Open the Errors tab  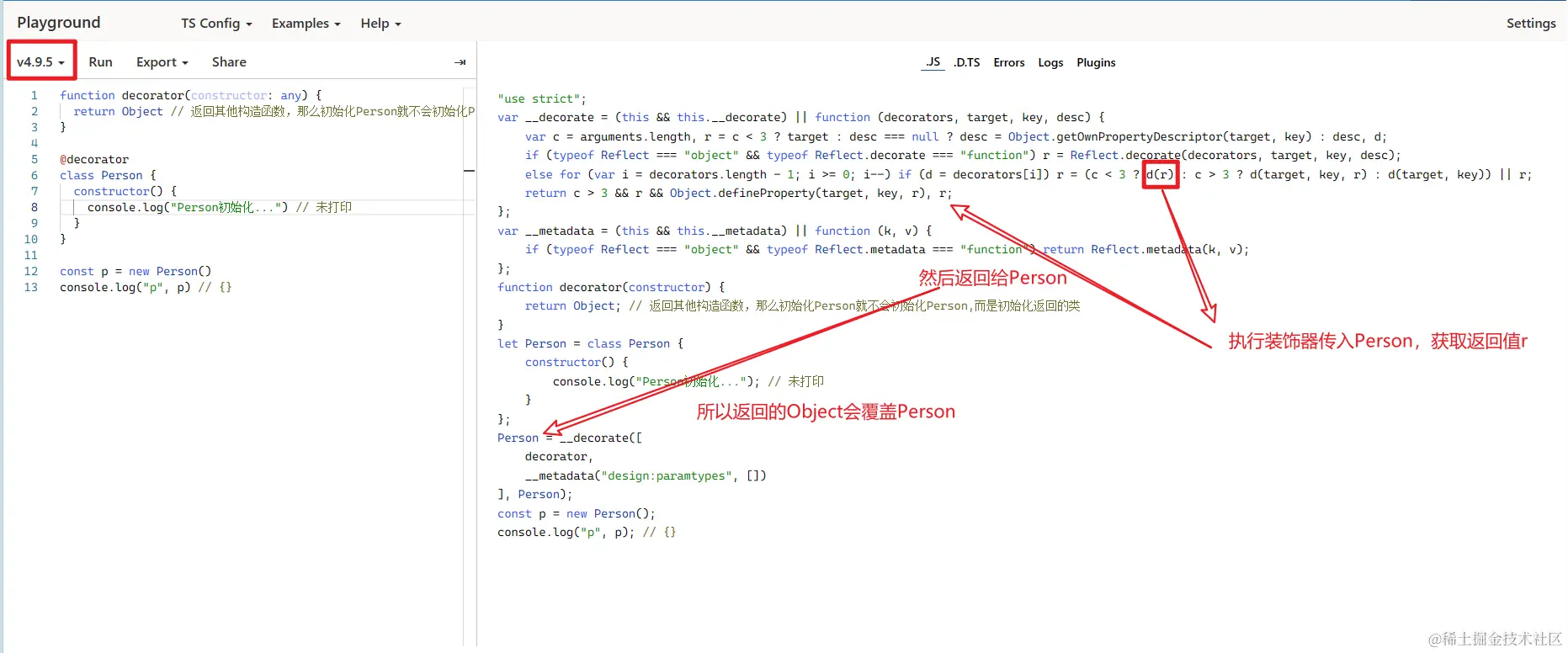coord(1008,62)
